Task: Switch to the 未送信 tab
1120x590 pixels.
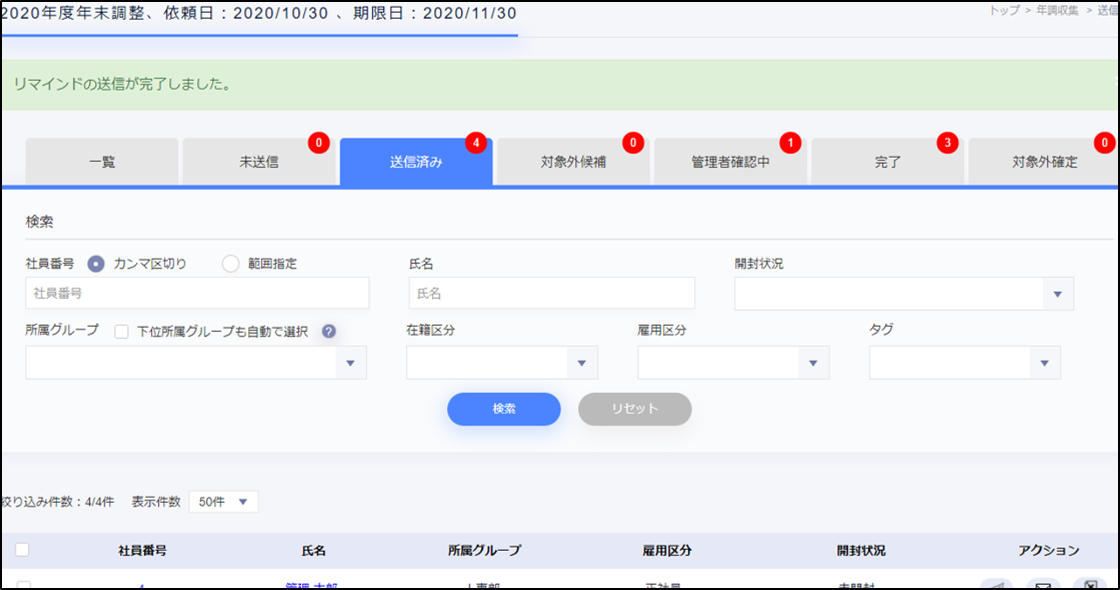Action: tap(258, 162)
